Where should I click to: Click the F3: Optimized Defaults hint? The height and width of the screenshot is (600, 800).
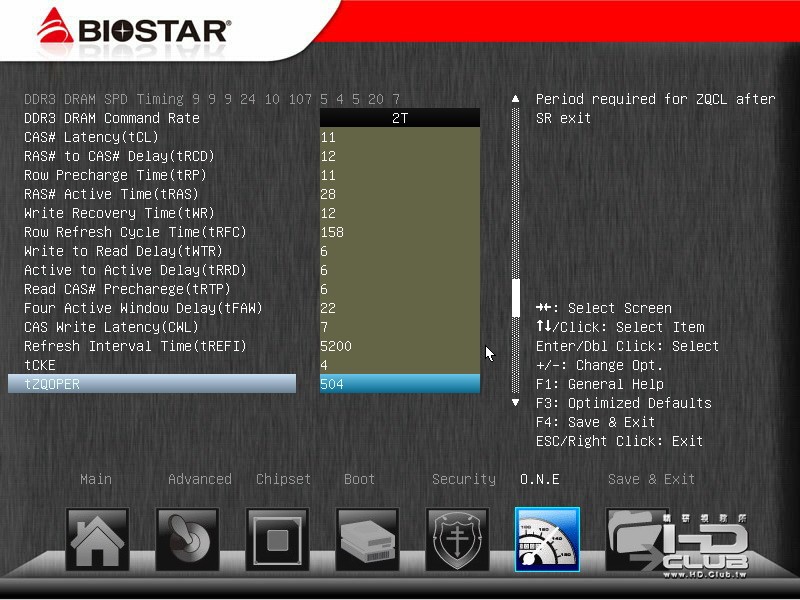pos(623,403)
